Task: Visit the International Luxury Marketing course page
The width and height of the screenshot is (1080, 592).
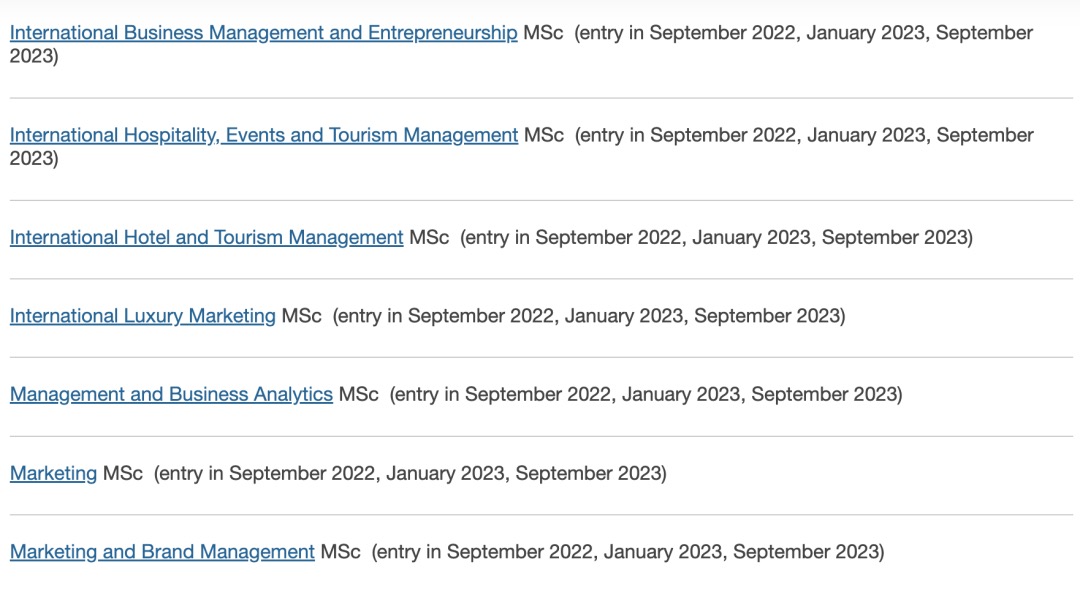Action: click(x=143, y=316)
